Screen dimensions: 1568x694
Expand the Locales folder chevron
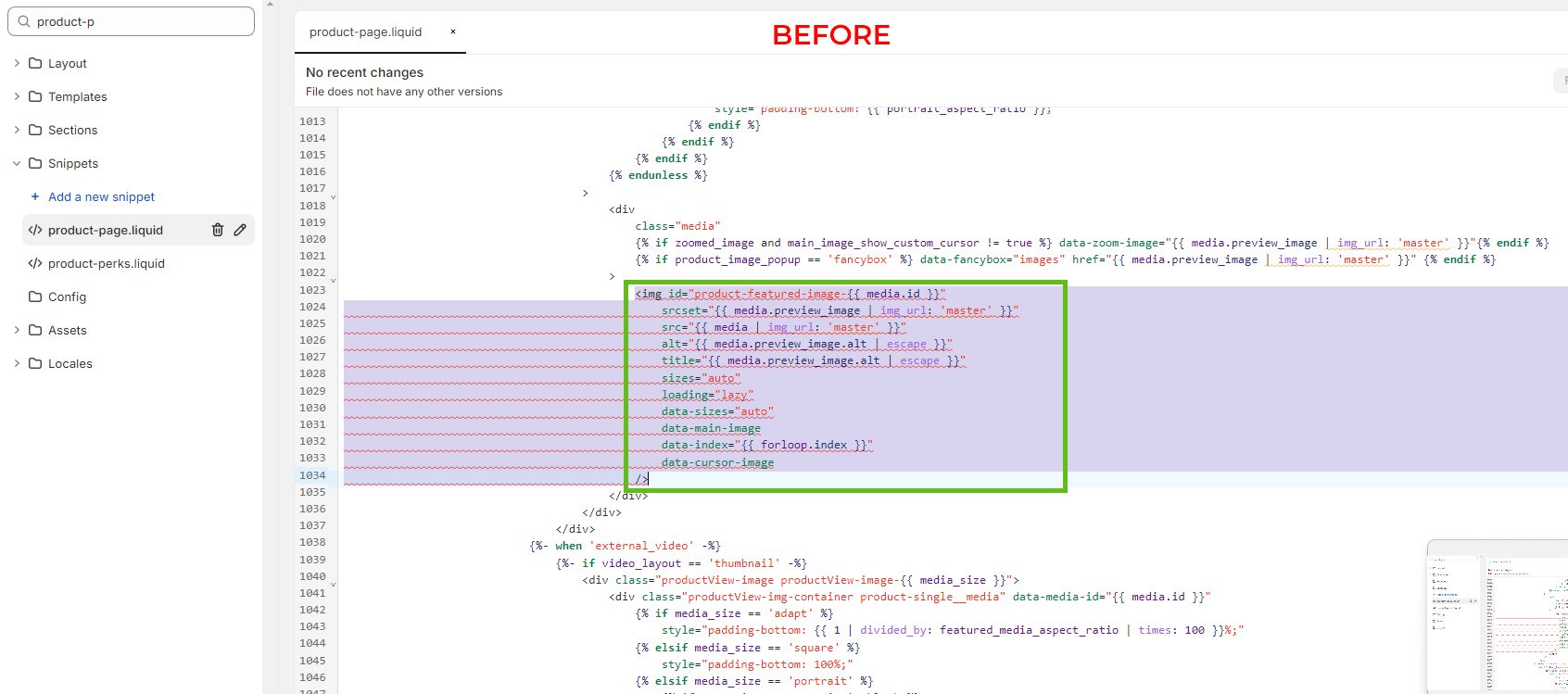pyautogui.click(x=17, y=363)
